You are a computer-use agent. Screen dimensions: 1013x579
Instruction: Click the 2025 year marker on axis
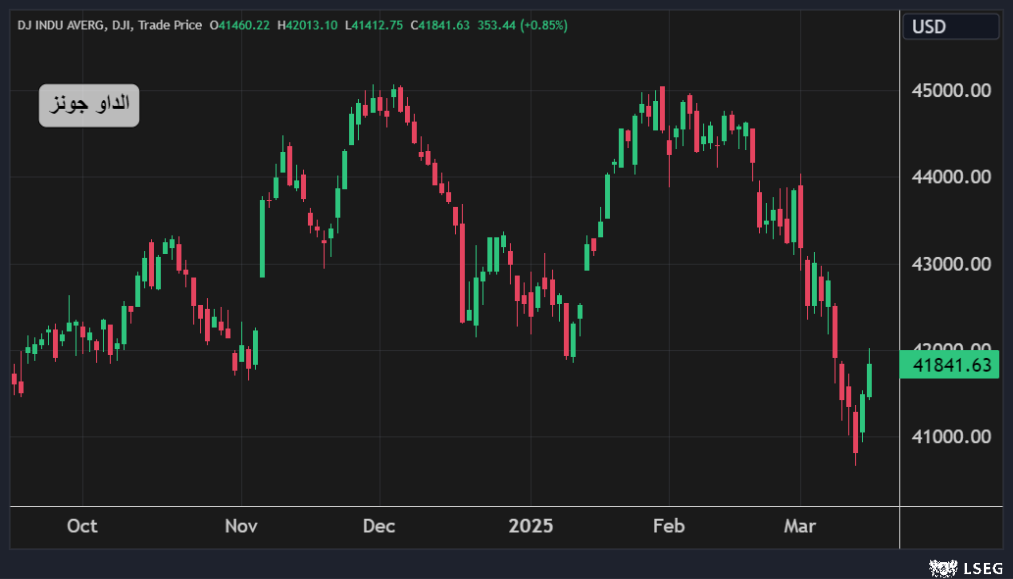(x=530, y=526)
